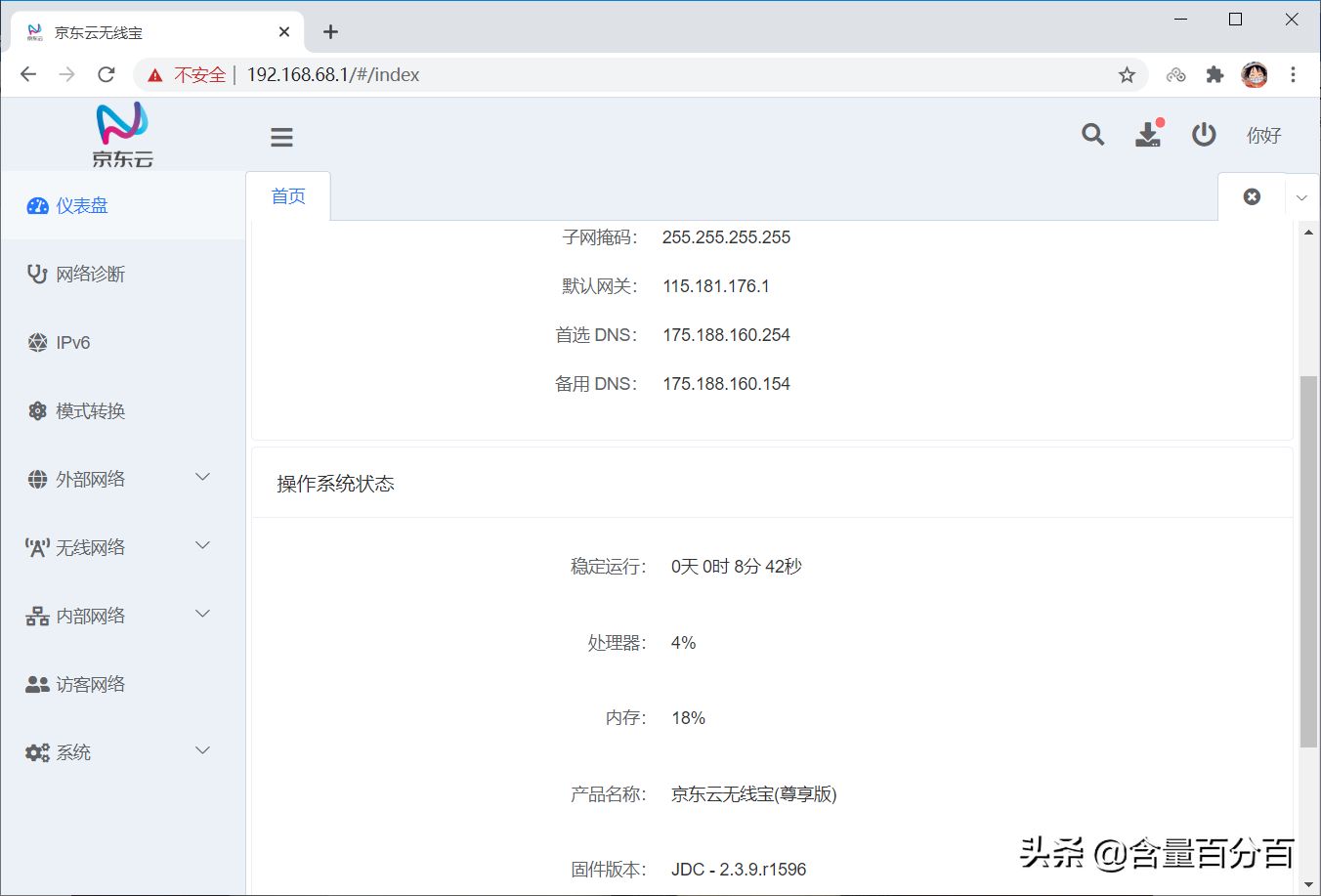Viewport: 1321px width, 896px height.
Task: Open the browser profile avatar
Action: 1254,75
